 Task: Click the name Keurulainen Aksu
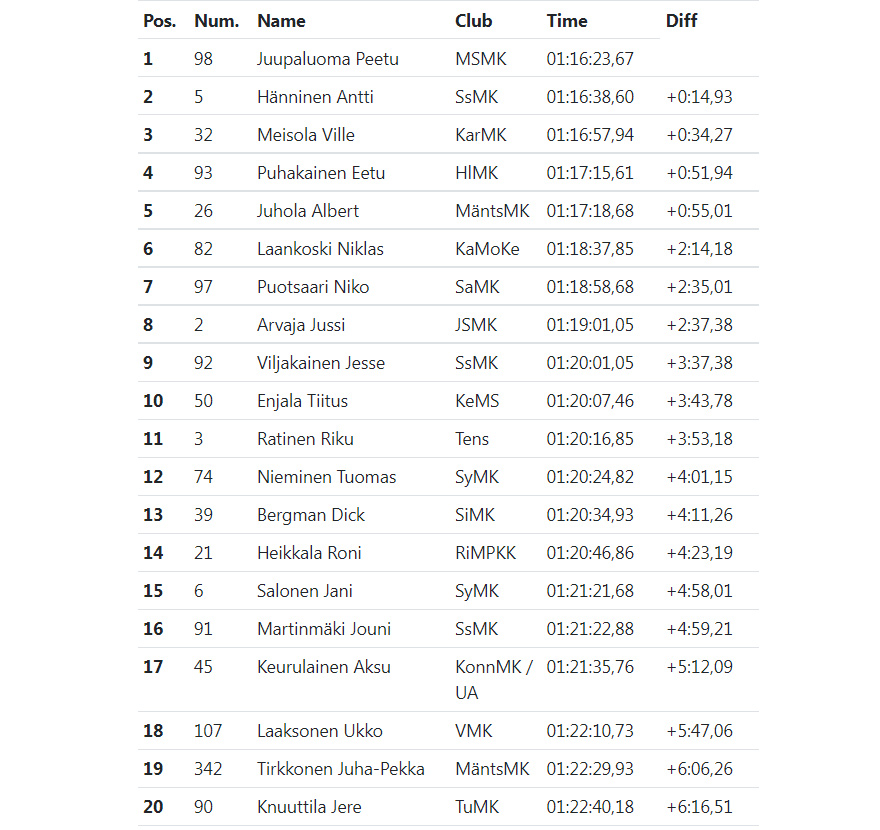[x=324, y=667]
